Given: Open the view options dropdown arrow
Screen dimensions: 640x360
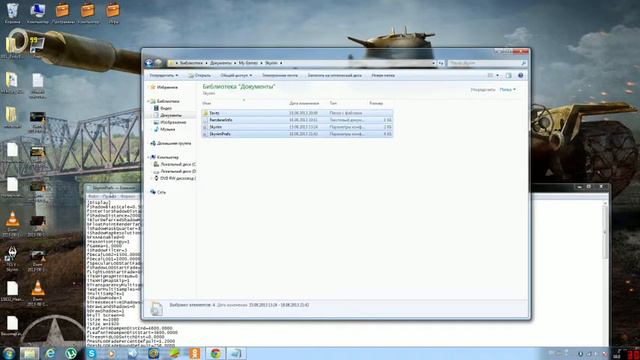Looking at the screenshot, I should pyautogui.click(x=497, y=76).
